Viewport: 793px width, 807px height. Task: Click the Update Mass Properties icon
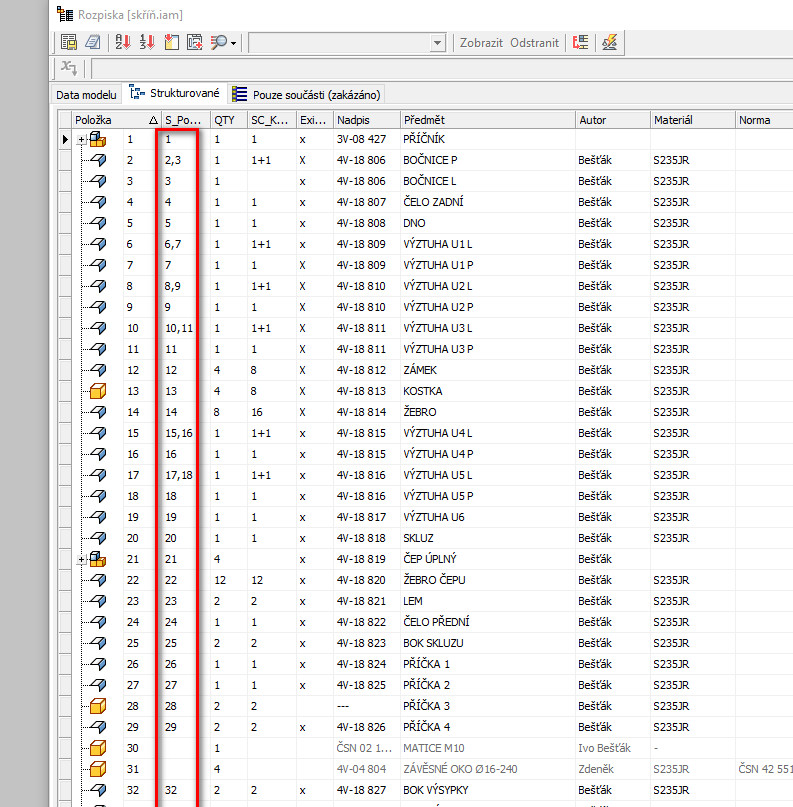click(610, 42)
